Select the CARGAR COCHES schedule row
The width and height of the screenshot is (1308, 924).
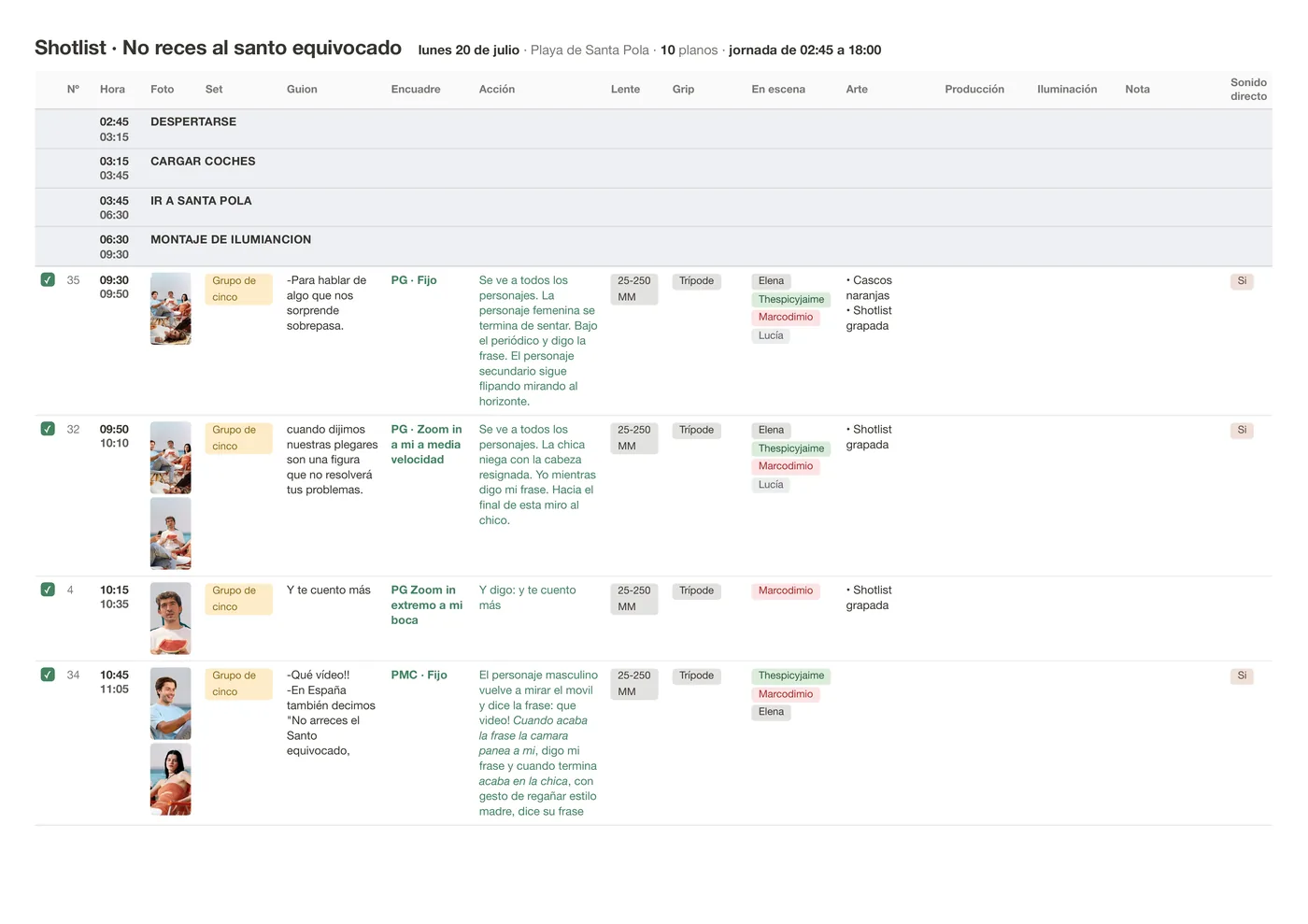click(653, 168)
